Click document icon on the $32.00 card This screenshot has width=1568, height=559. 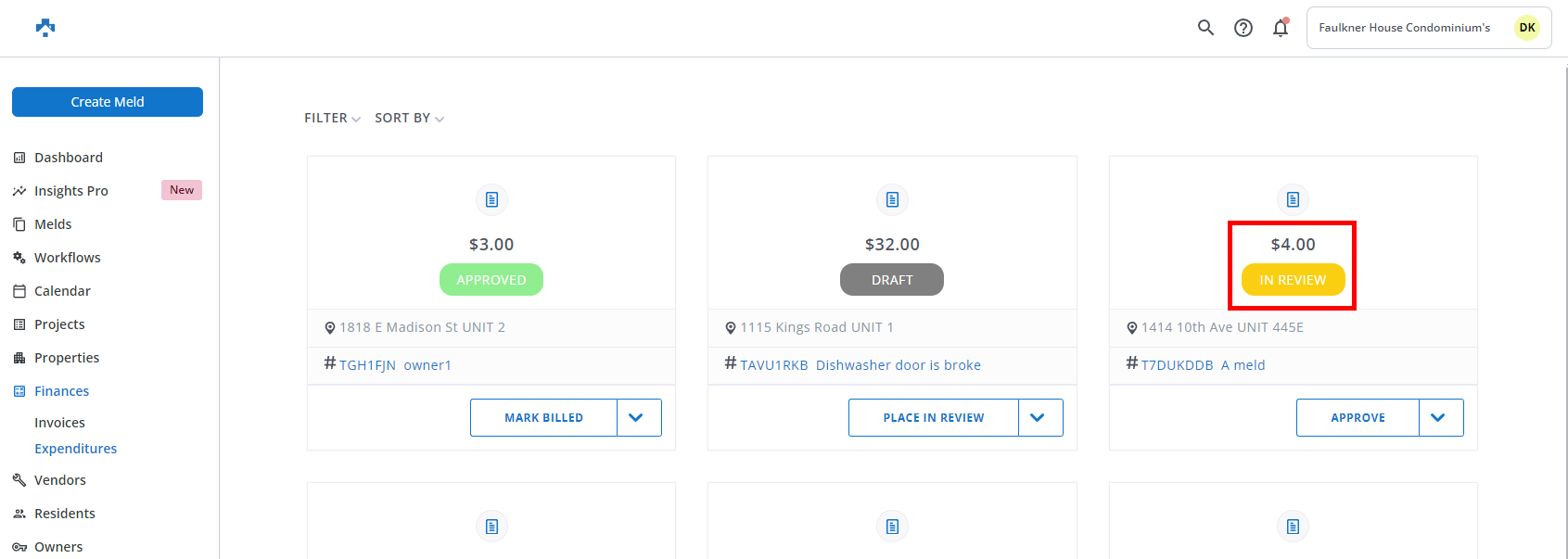pyautogui.click(x=892, y=199)
